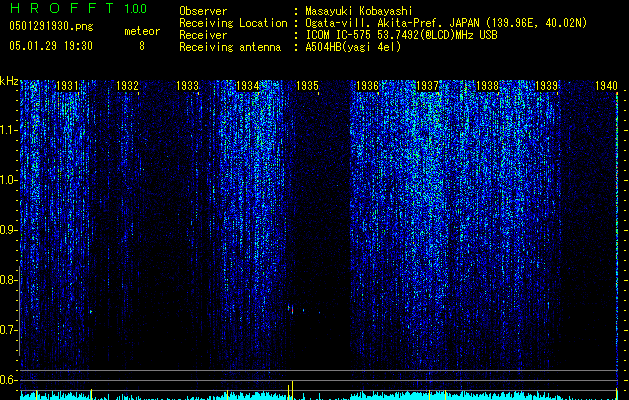Click the meteor count 8
This screenshot has height=400, width=629.
(x=142, y=46)
